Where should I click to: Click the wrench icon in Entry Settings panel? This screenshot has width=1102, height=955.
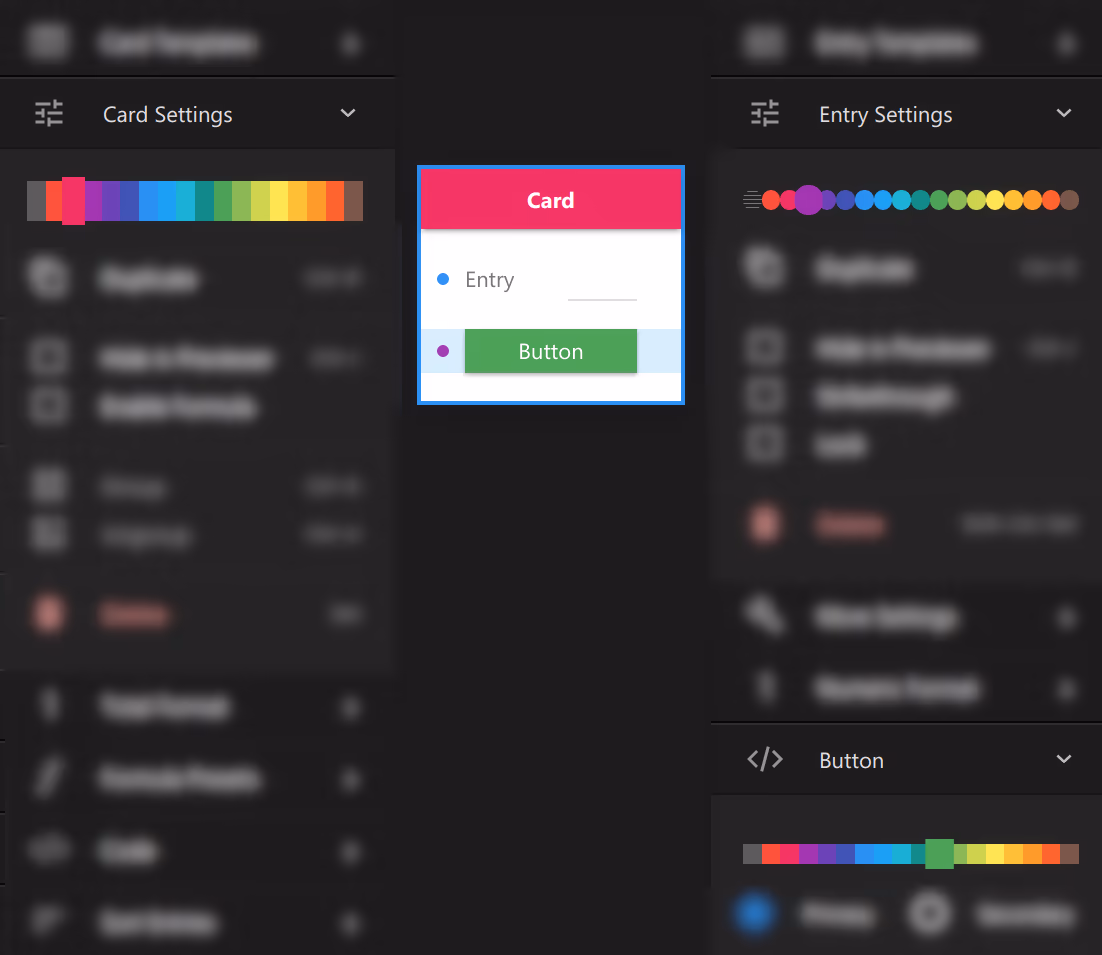pyautogui.click(x=765, y=618)
